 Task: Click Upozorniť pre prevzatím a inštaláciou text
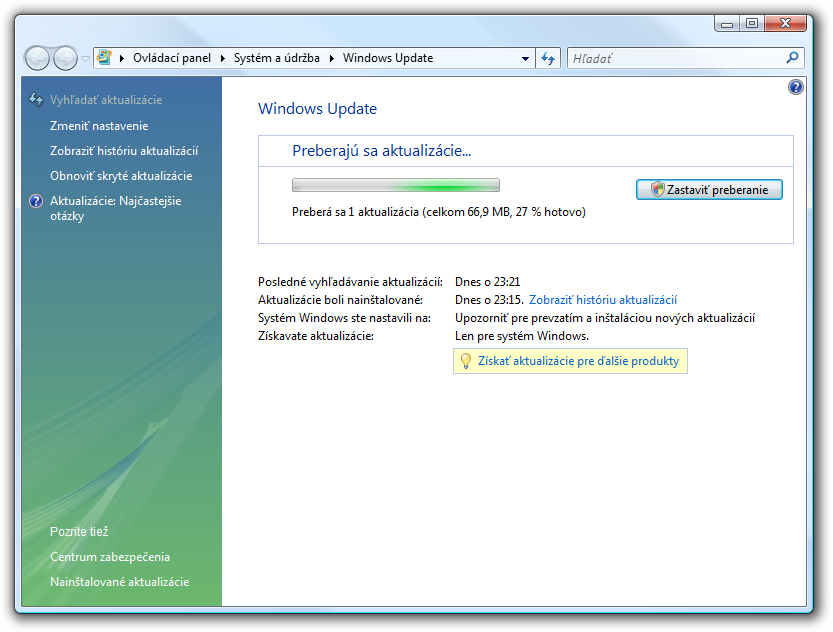tap(605, 318)
